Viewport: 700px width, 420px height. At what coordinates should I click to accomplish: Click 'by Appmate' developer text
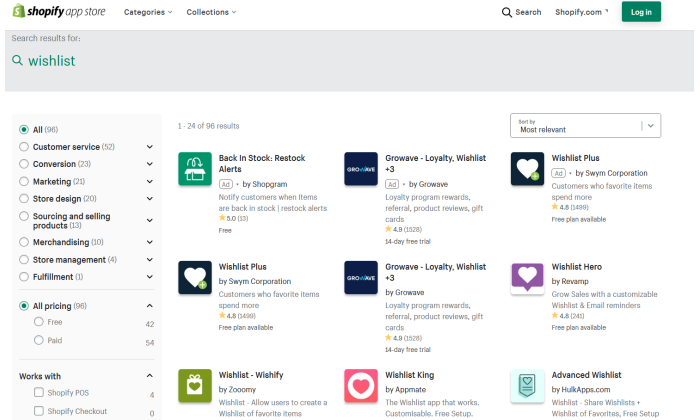click(405, 389)
